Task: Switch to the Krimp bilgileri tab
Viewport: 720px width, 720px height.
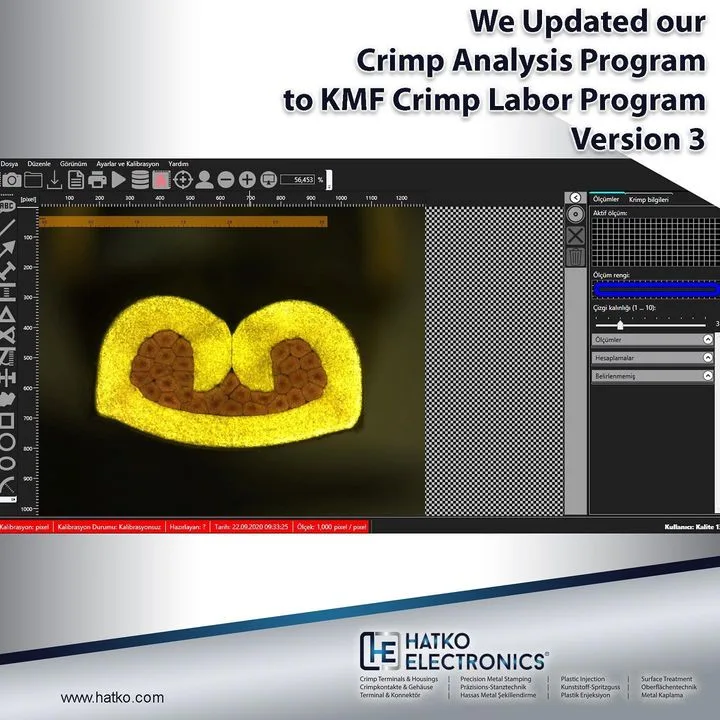Action: [649, 199]
